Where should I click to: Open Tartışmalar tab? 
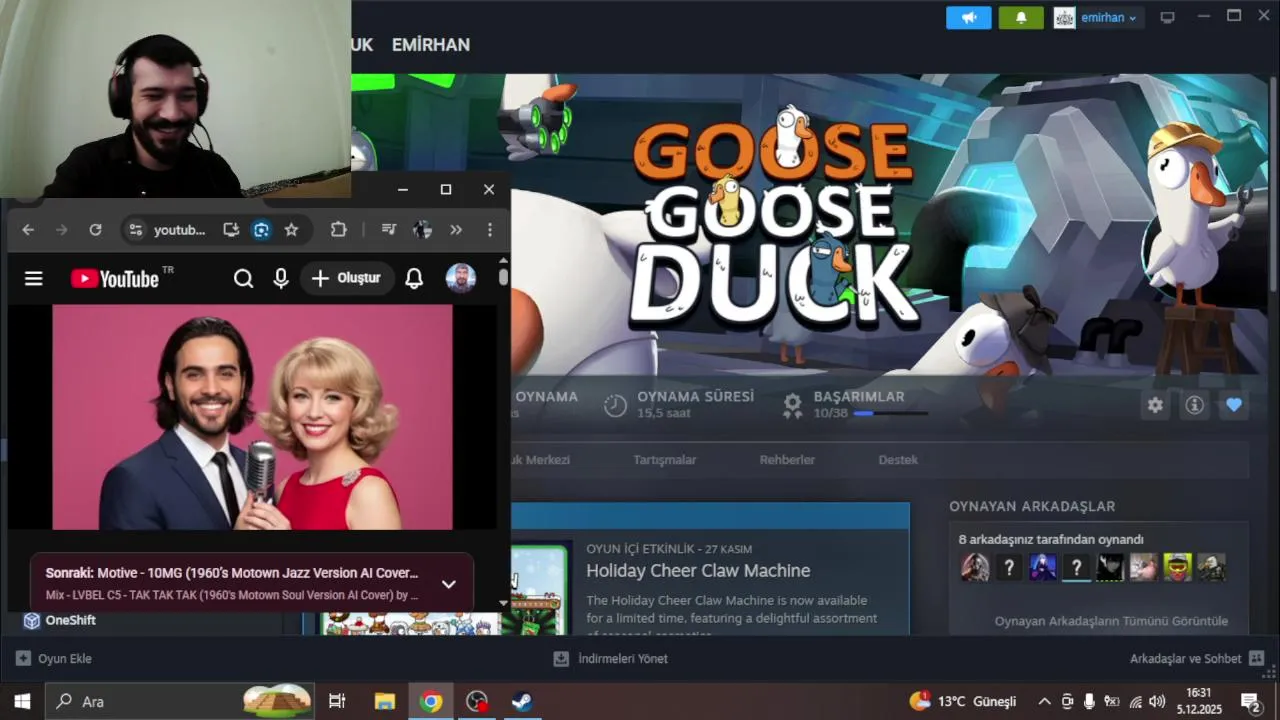(x=664, y=460)
